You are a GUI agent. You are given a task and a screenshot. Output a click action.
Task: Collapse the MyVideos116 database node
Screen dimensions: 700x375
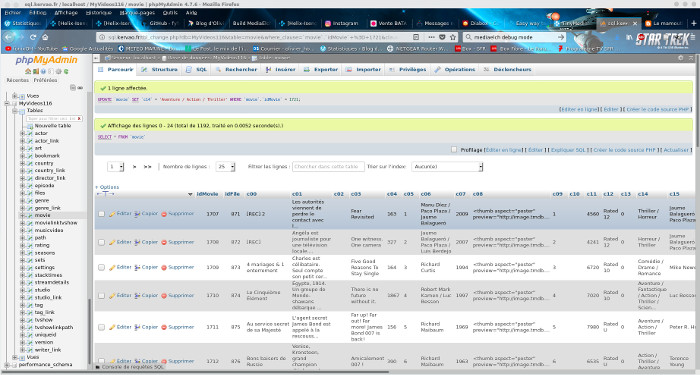click(8, 104)
